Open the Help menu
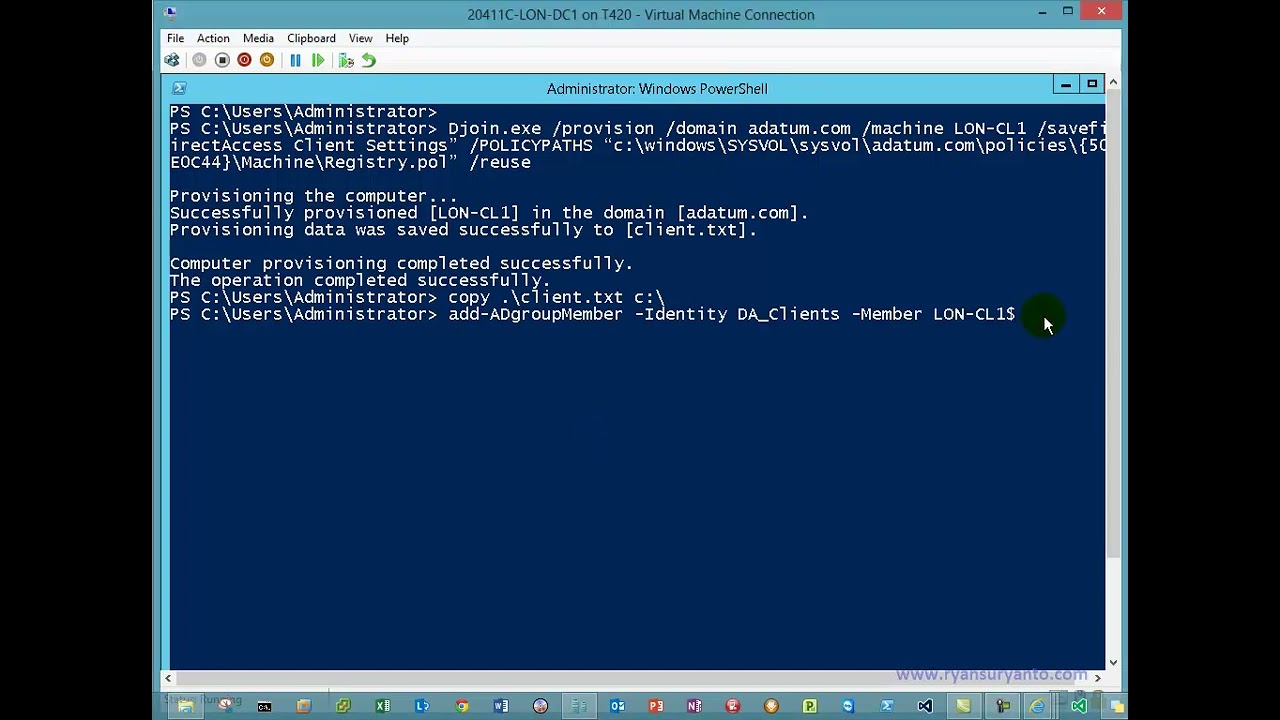The height and width of the screenshot is (720, 1280). (x=397, y=38)
